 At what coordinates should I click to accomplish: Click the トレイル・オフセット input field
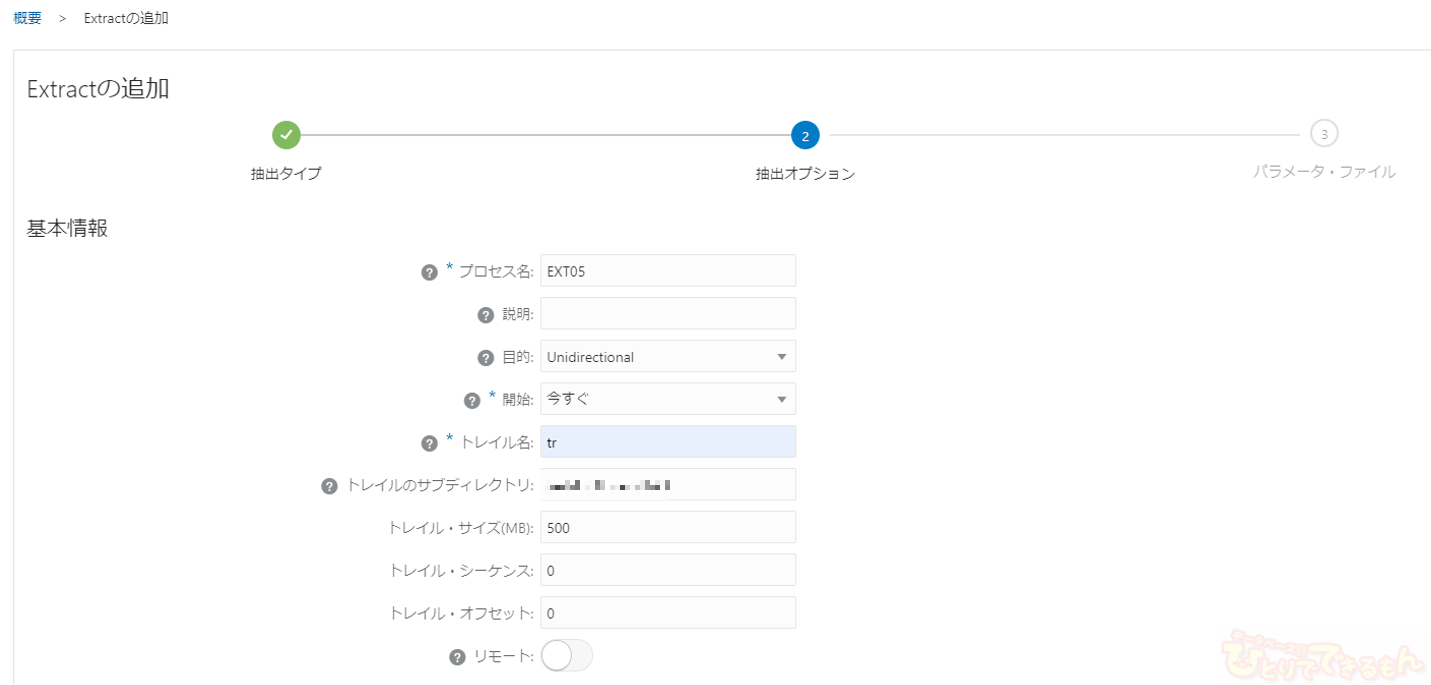coord(667,613)
